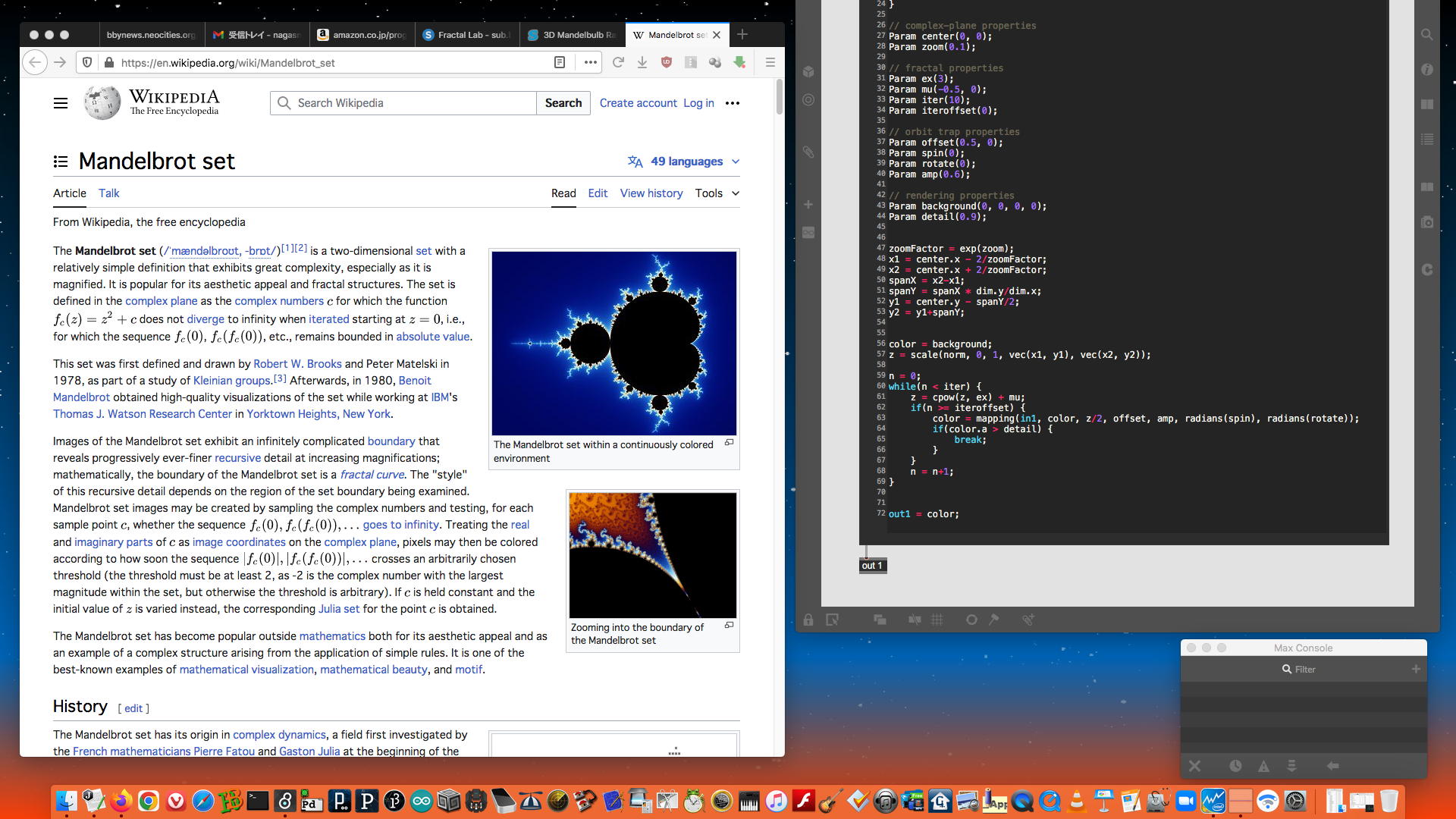Open Mandelbrot set colored image thumbnail
Image resolution: width=1456 pixels, height=819 pixels.
click(x=613, y=344)
